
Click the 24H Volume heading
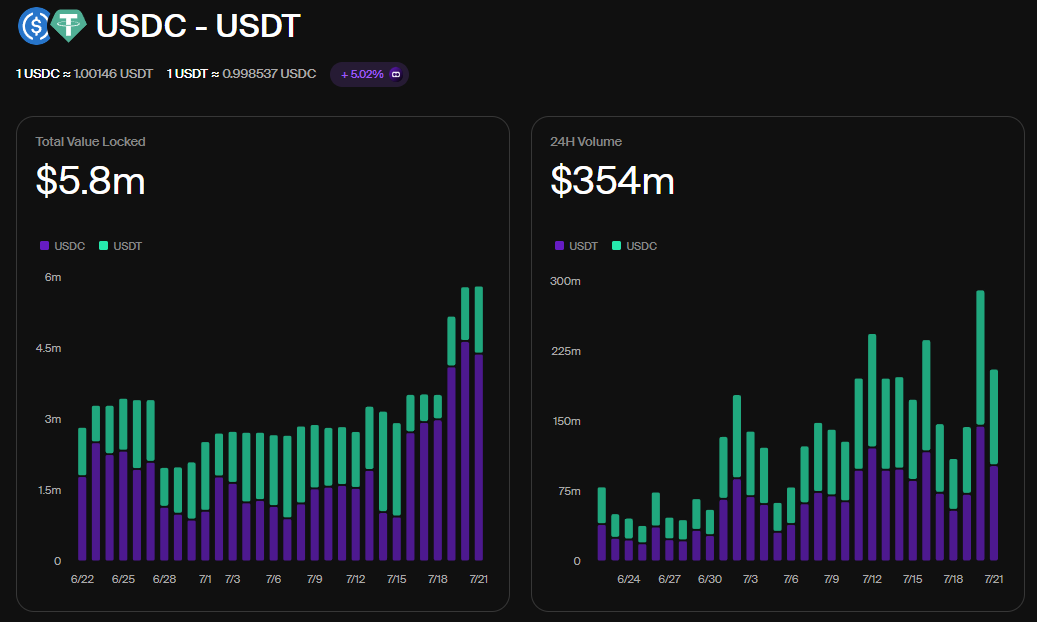pos(585,142)
